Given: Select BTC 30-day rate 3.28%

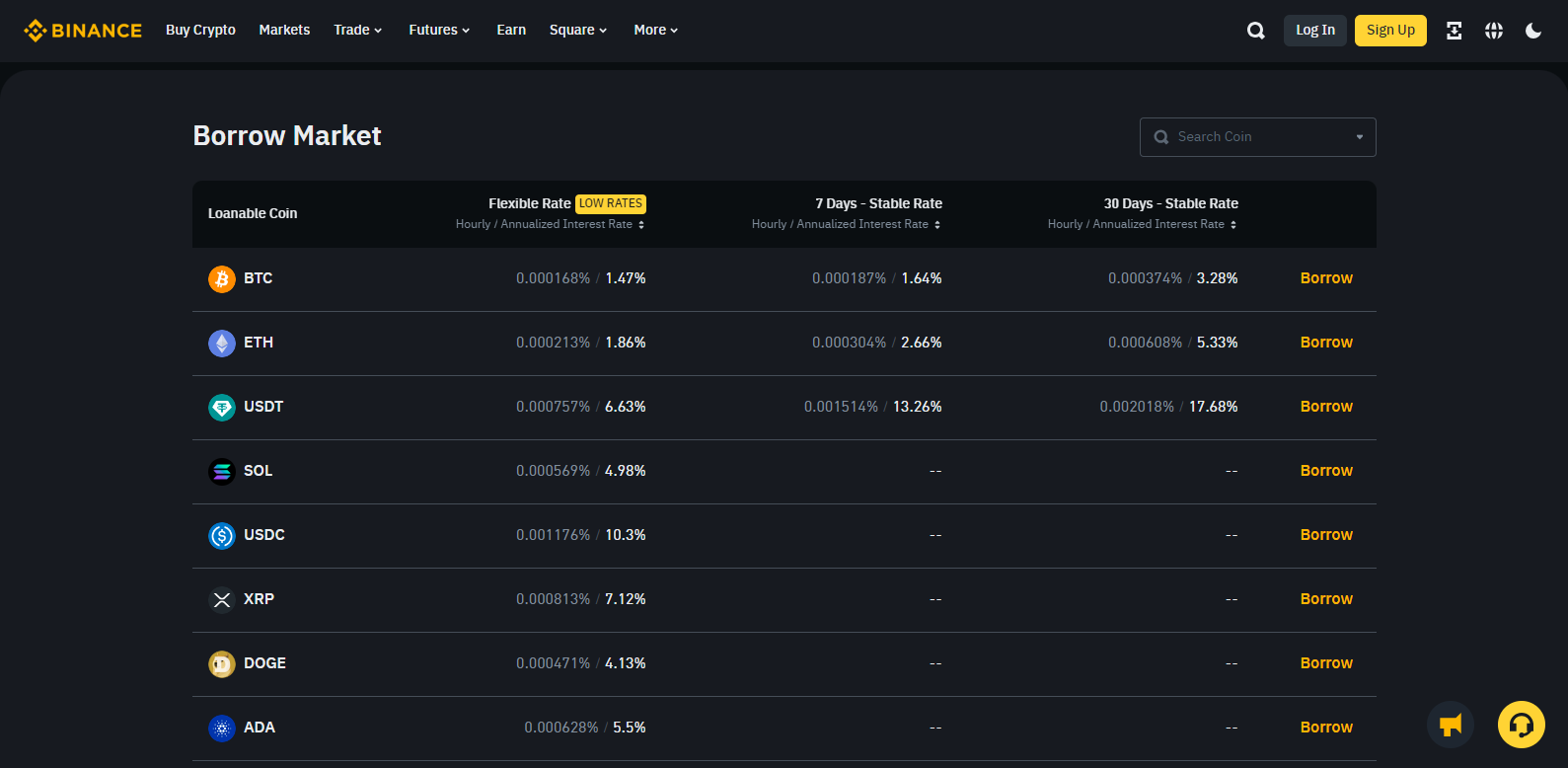Looking at the screenshot, I should click(1218, 278).
